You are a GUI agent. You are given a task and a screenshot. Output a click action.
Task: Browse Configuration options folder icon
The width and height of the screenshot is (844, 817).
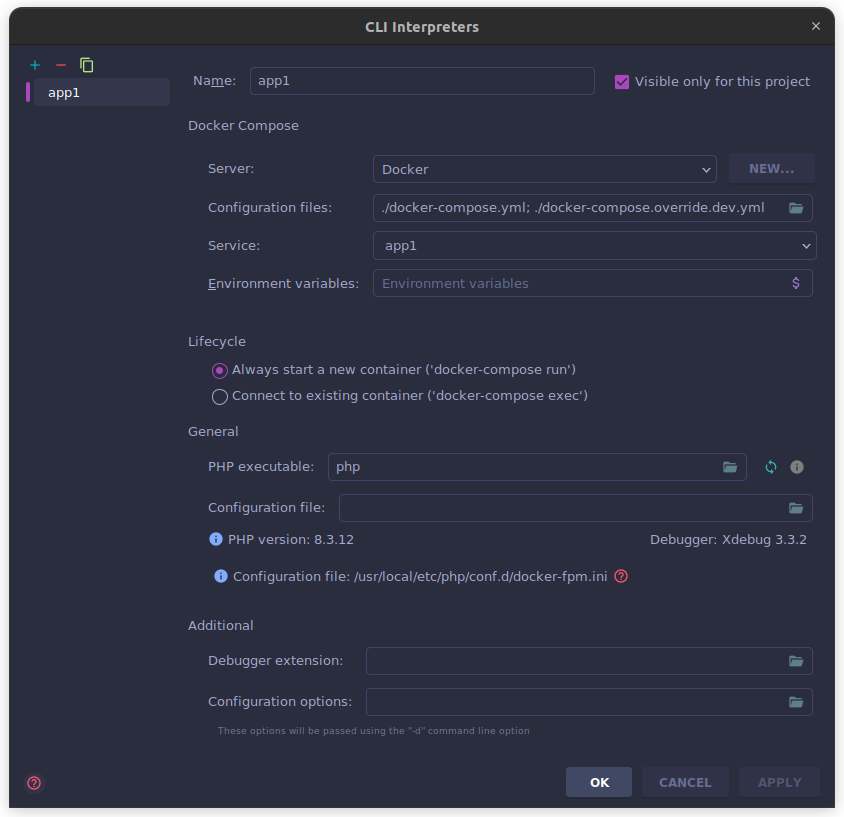pos(796,702)
